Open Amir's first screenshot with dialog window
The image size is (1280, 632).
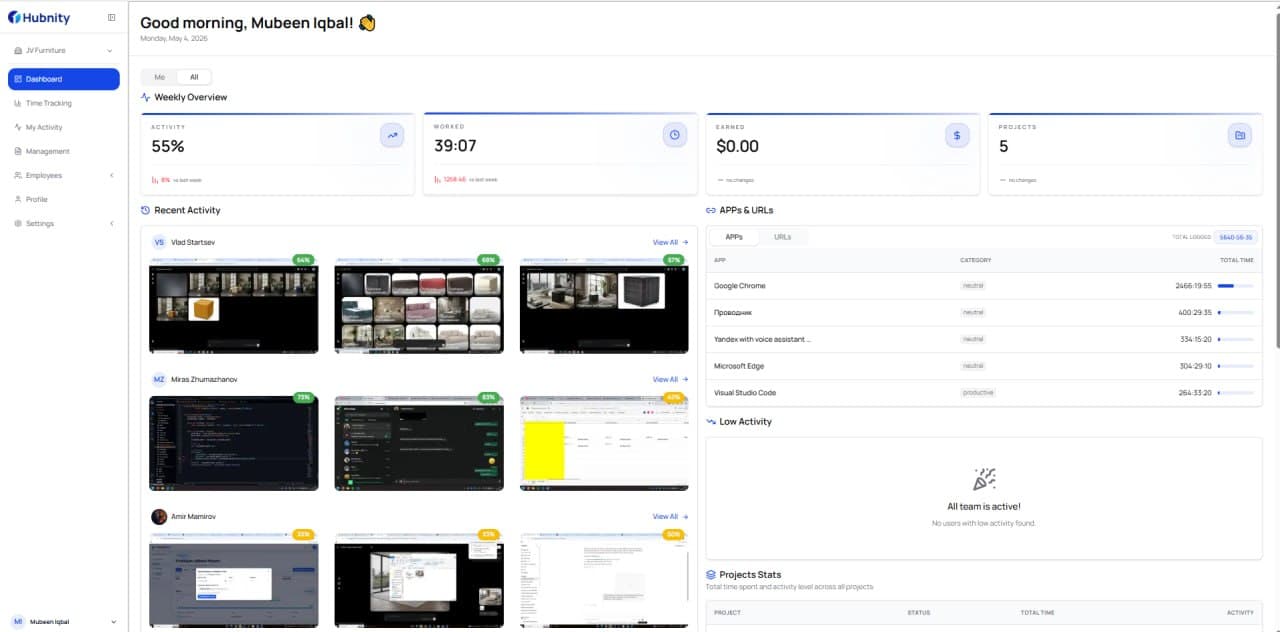click(234, 581)
